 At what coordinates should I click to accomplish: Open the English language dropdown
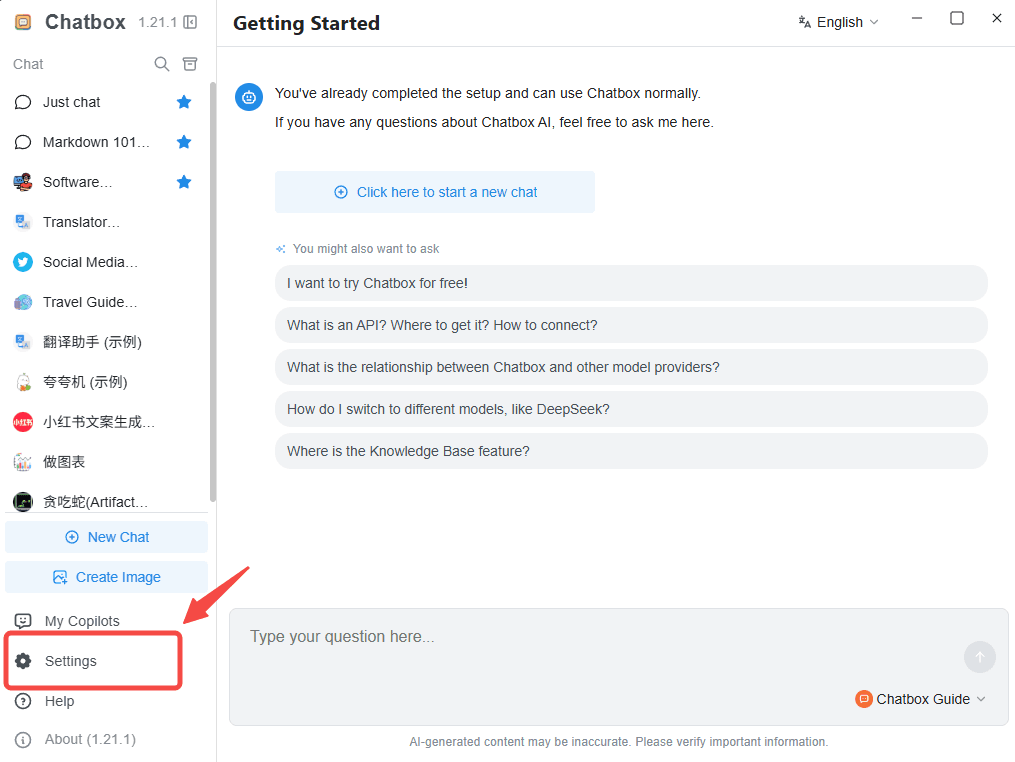click(839, 22)
